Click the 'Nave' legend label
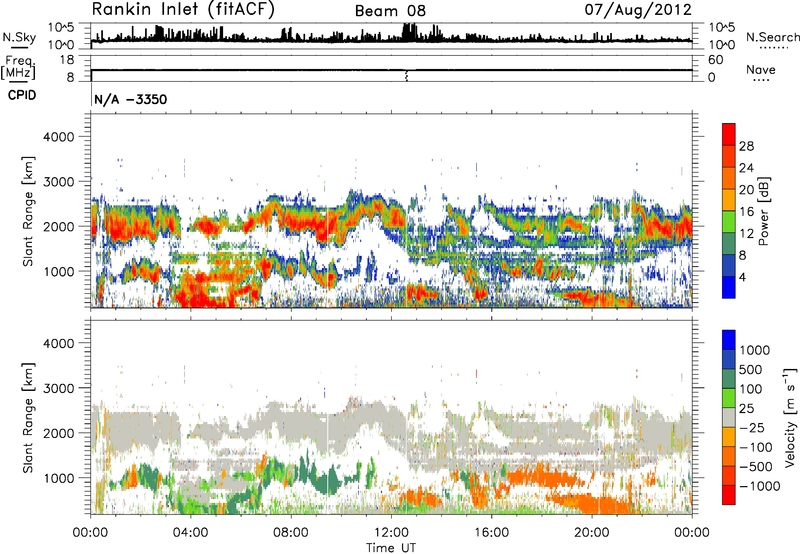 (760, 69)
